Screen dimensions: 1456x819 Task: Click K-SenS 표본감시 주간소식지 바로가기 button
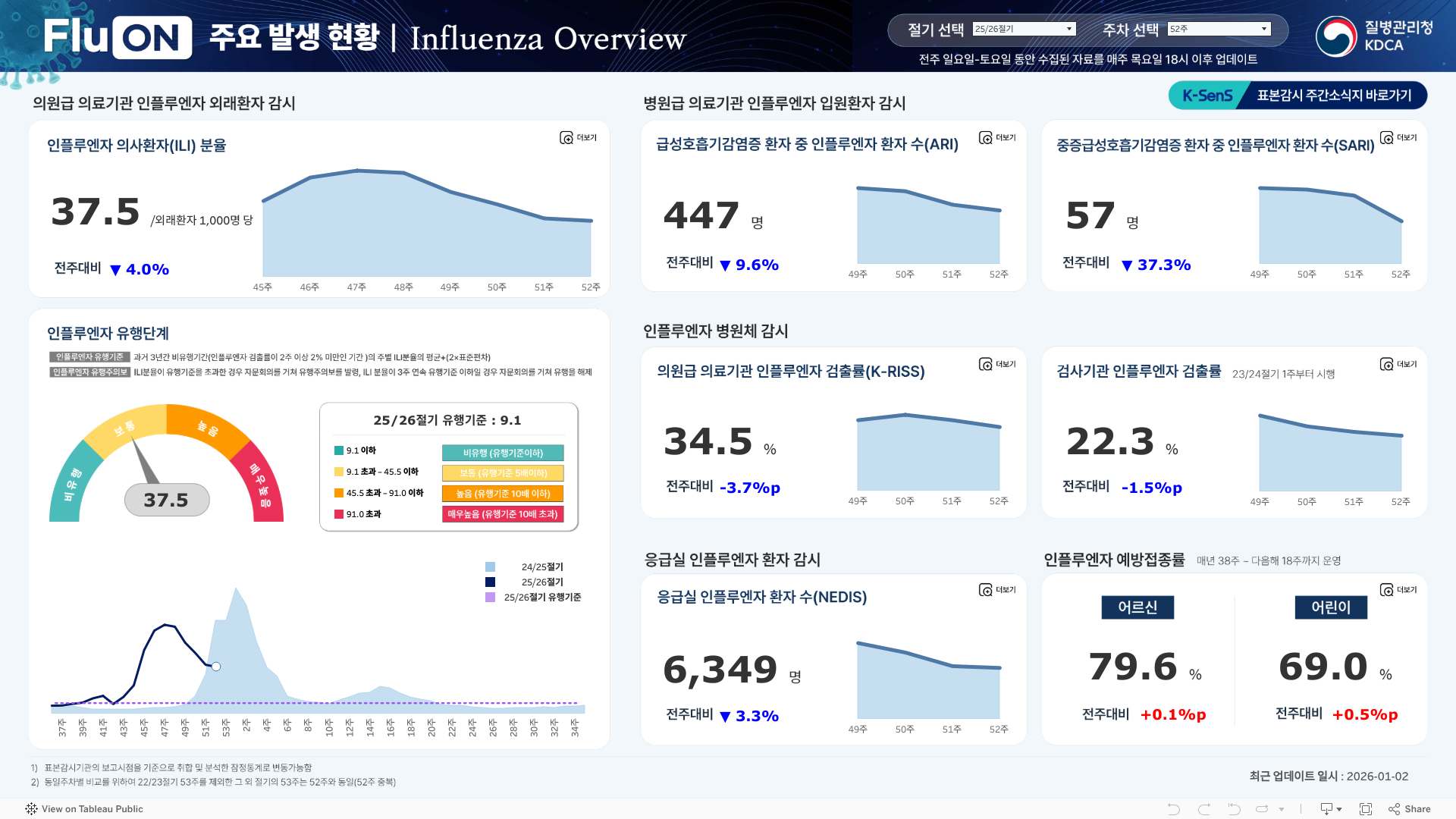pos(1298,96)
